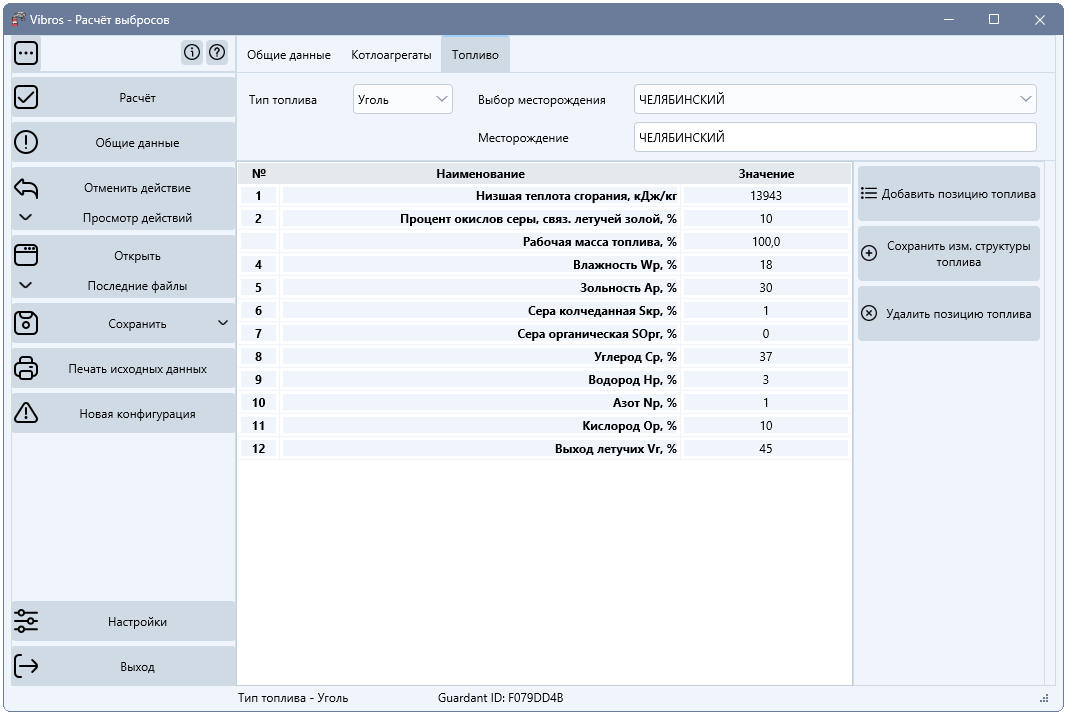This screenshot has height=714, width=1066.
Task: Click plus icon on Сохранить изм. структуры
Action: (x=869, y=254)
